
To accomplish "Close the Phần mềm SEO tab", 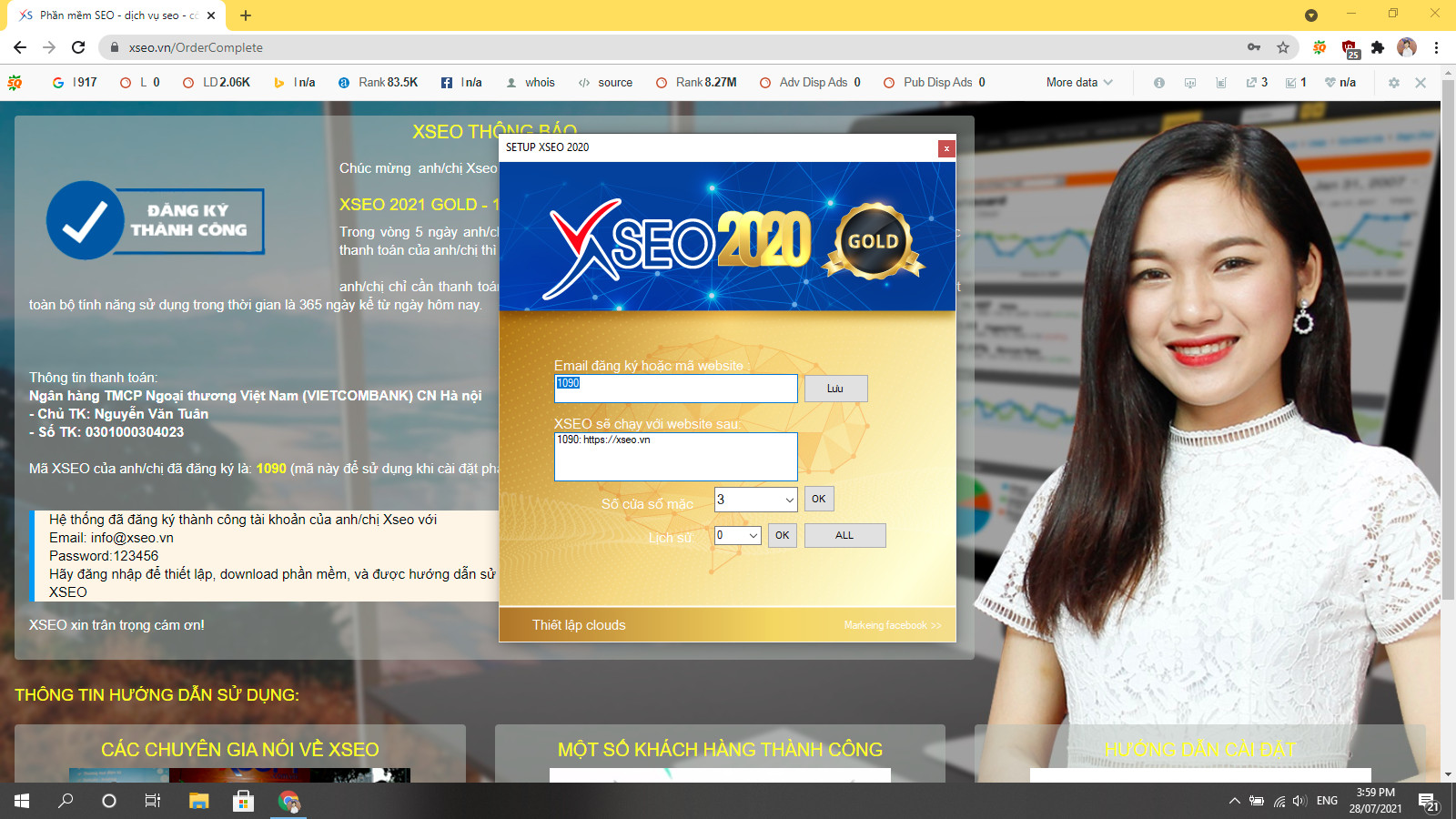I will (x=211, y=15).
